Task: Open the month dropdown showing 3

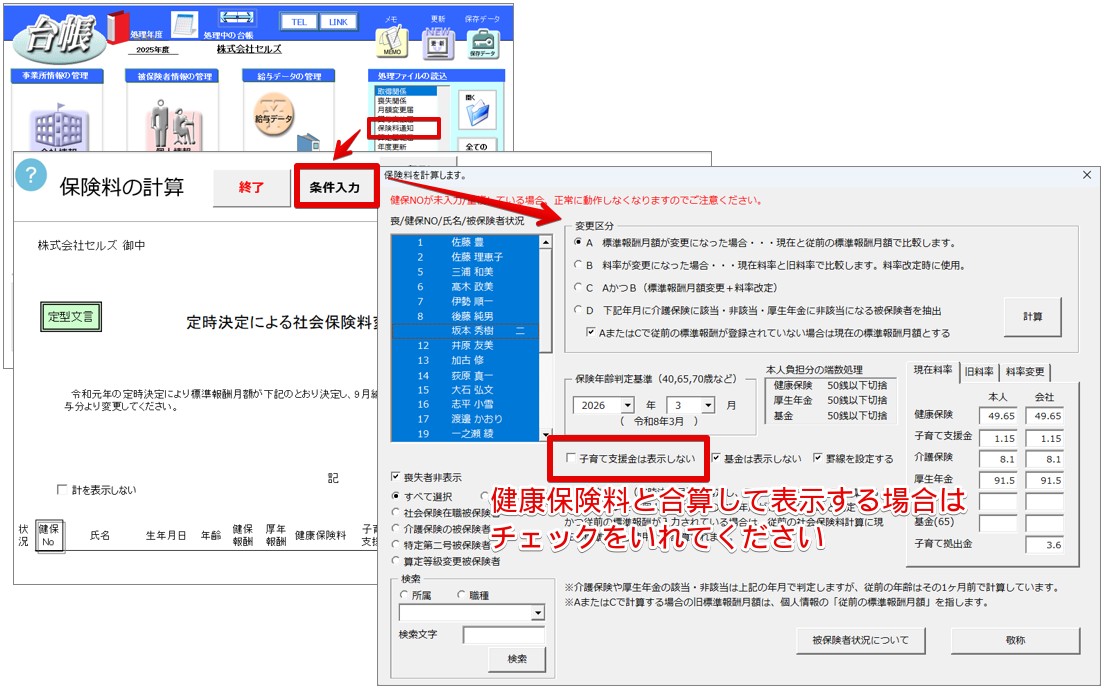Action: pyautogui.click(x=708, y=405)
